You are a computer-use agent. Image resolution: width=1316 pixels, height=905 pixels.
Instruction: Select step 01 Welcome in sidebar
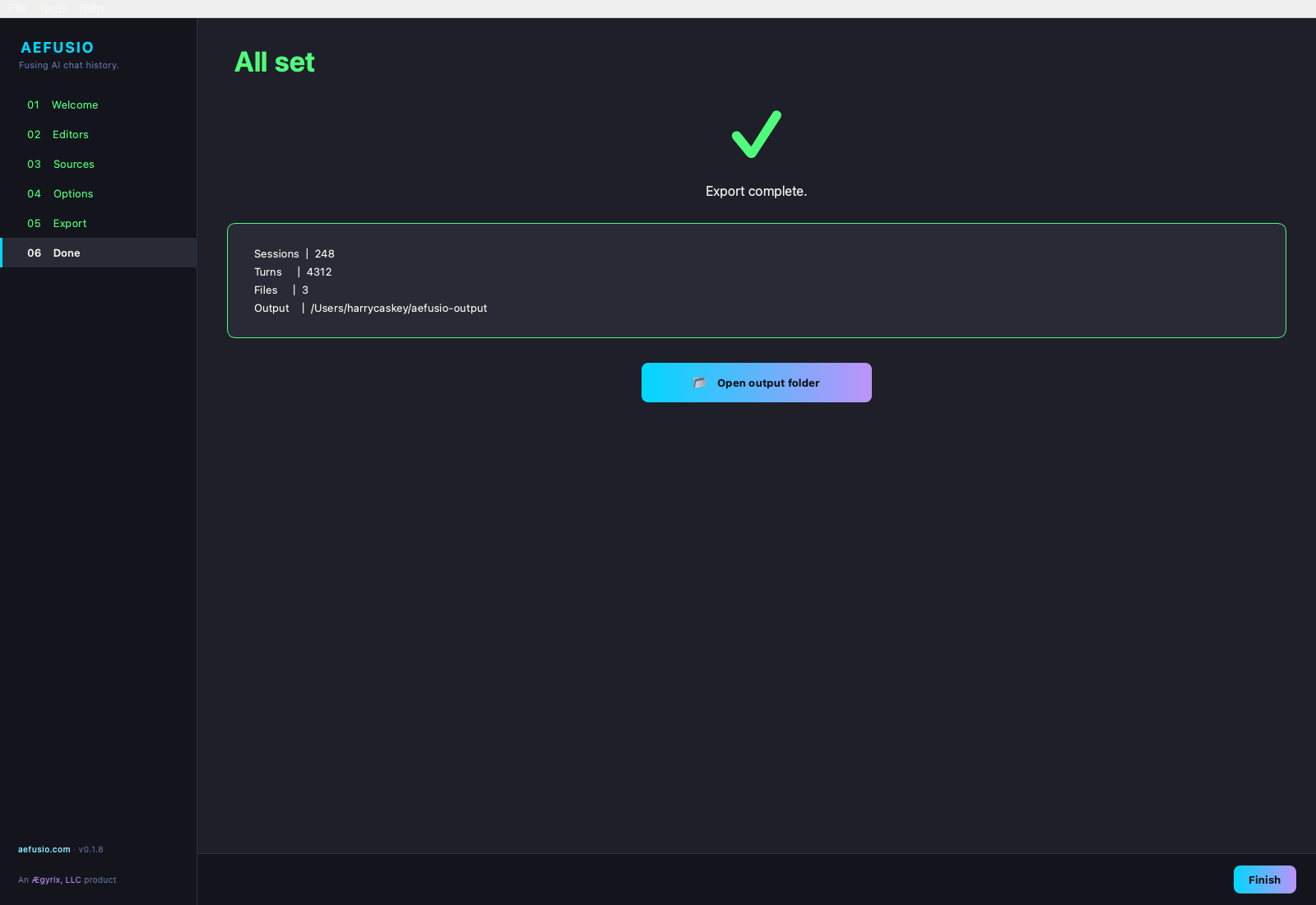pyautogui.click(x=75, y=104)
